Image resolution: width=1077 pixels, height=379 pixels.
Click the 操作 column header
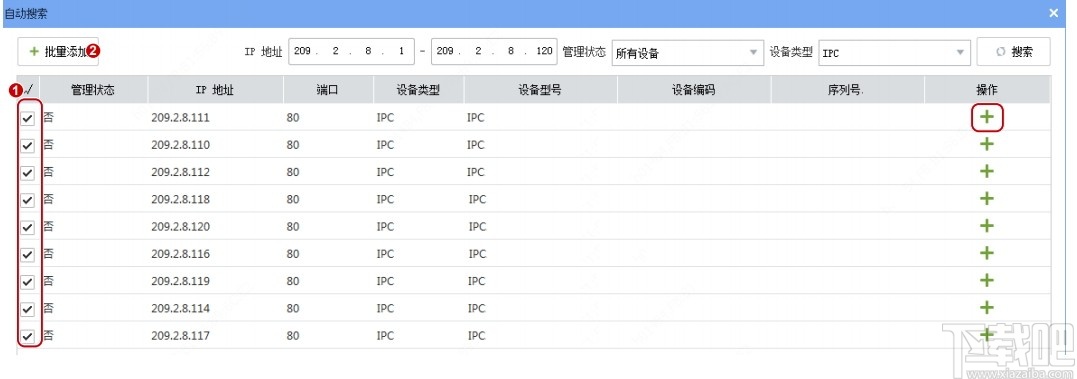(987, 89)
